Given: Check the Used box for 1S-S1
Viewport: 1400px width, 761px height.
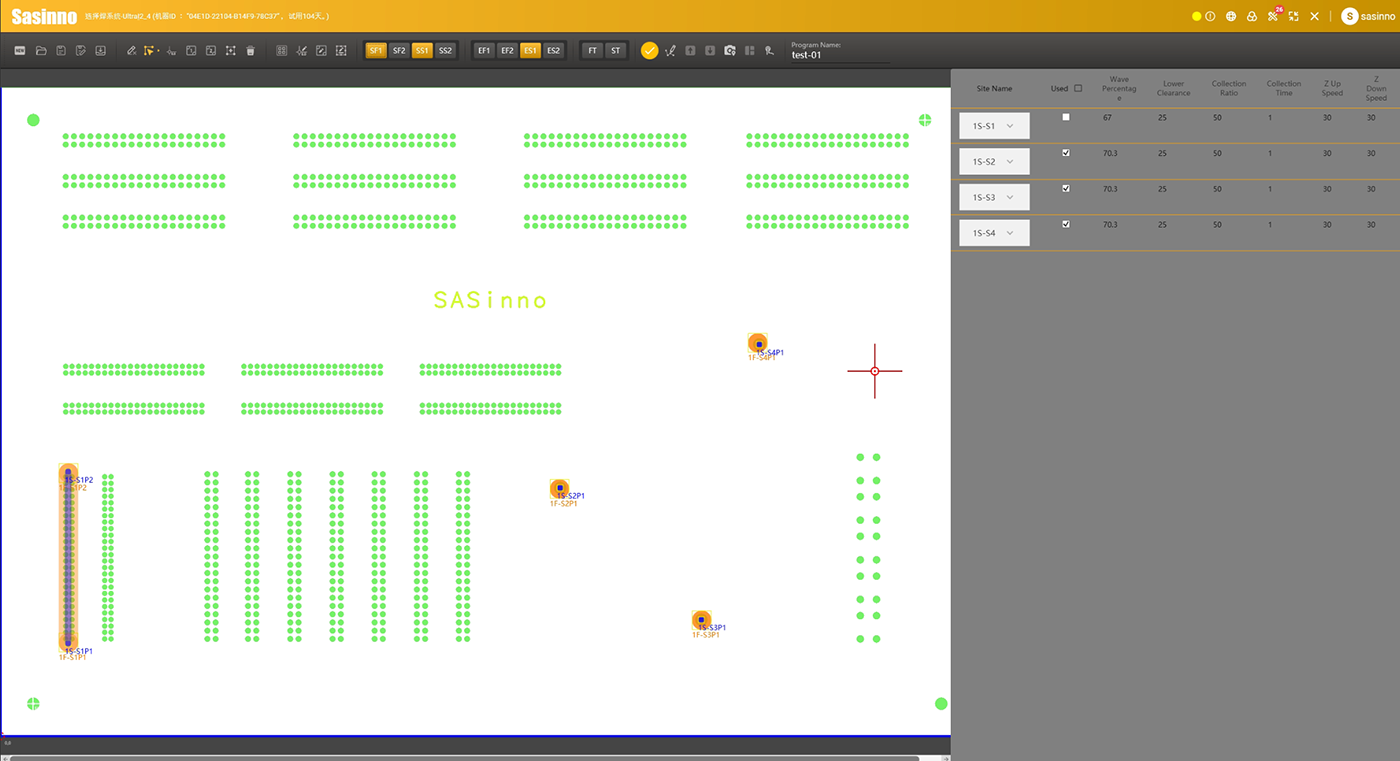Looking at the screenshot, I should [x=1066, y=117].
